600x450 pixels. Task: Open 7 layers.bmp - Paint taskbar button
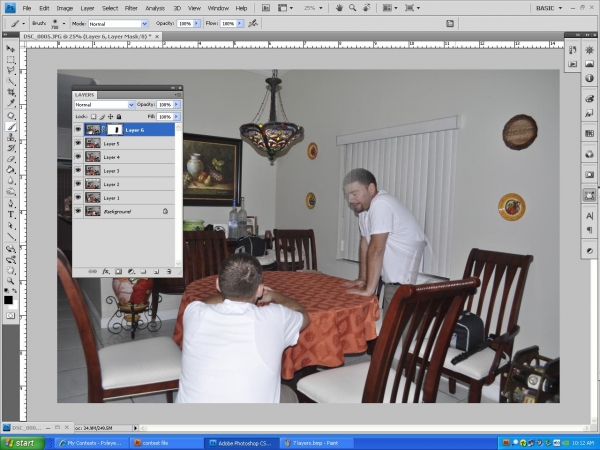pyautogui.click(x=316, y=443)
